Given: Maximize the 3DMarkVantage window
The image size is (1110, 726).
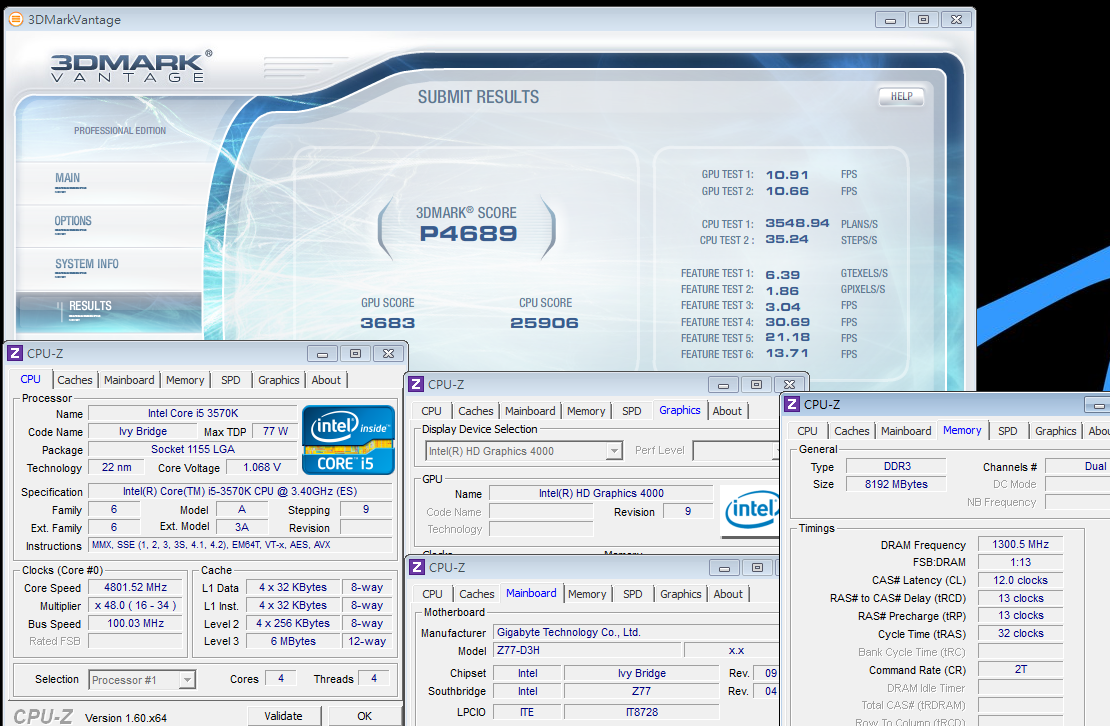Looking at the screenshot, I should [x=923, y=20].
